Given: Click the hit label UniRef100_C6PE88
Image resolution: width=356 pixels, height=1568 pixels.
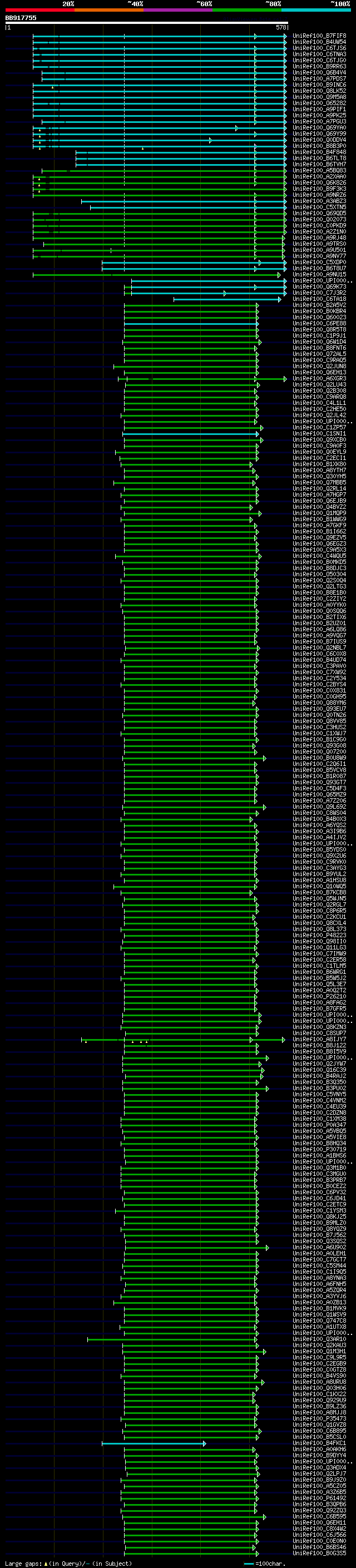Looking at the screenshot, I should coord(319,323).
